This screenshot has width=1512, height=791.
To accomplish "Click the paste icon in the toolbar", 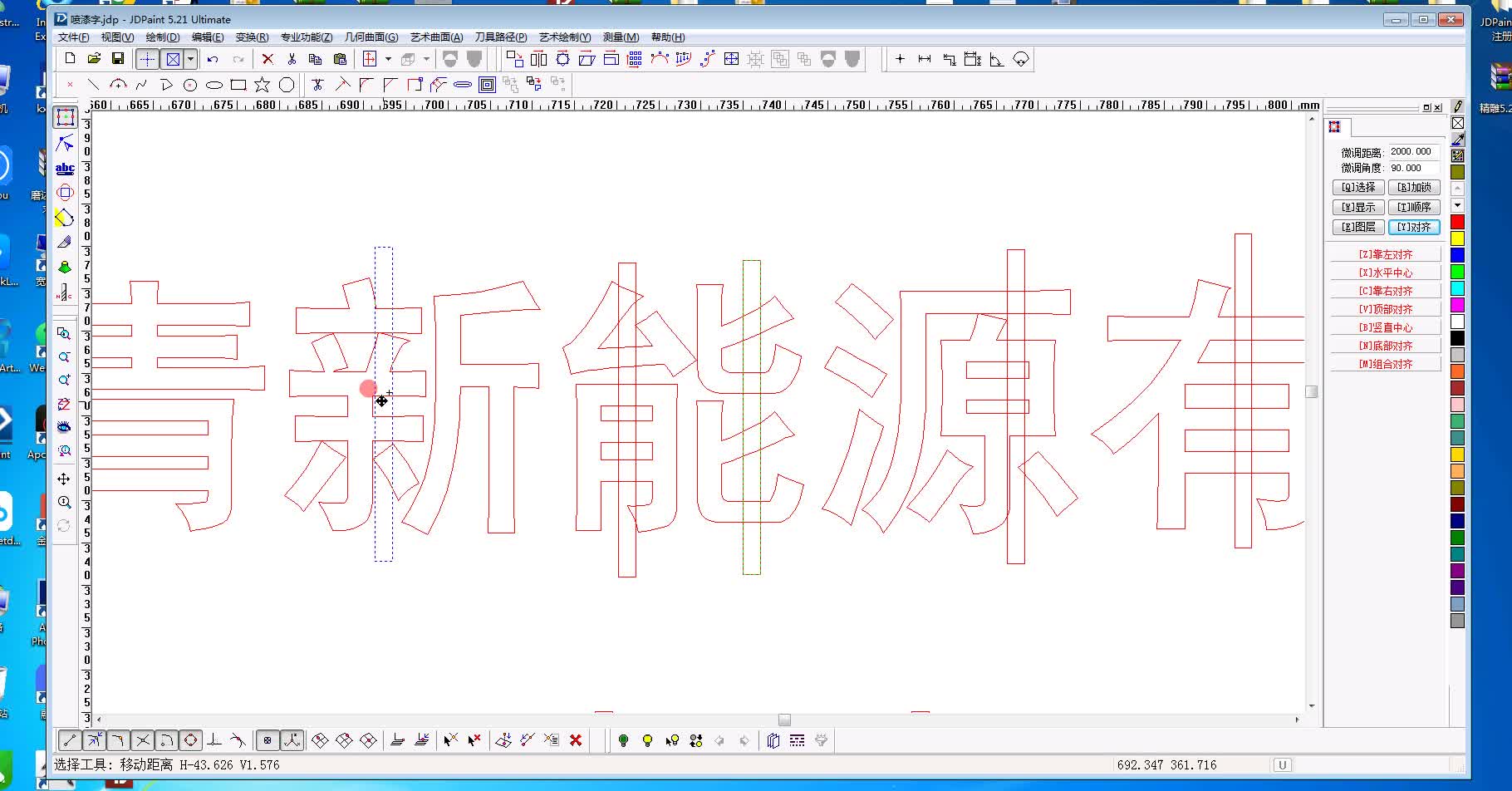I will 340,58.
